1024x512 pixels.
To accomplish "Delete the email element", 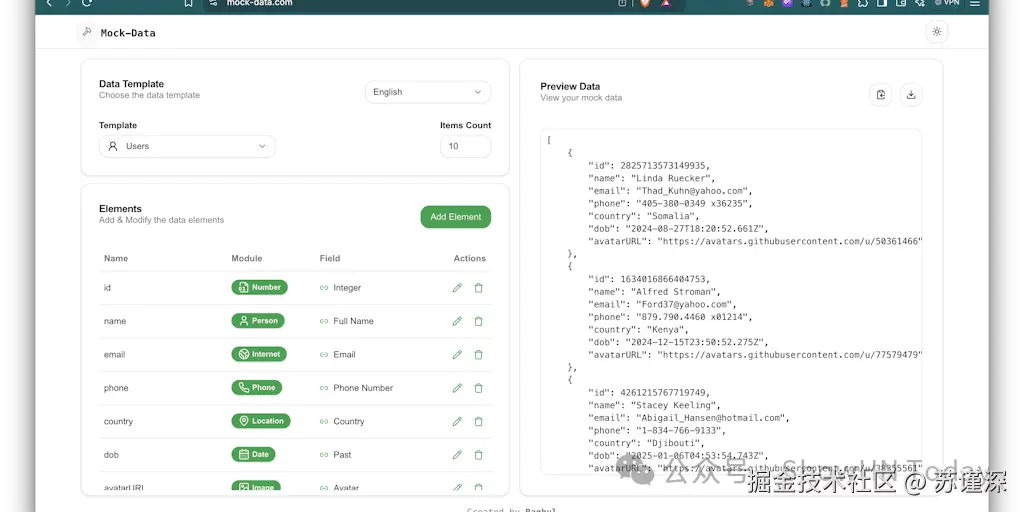I will [x=479, y=355].
